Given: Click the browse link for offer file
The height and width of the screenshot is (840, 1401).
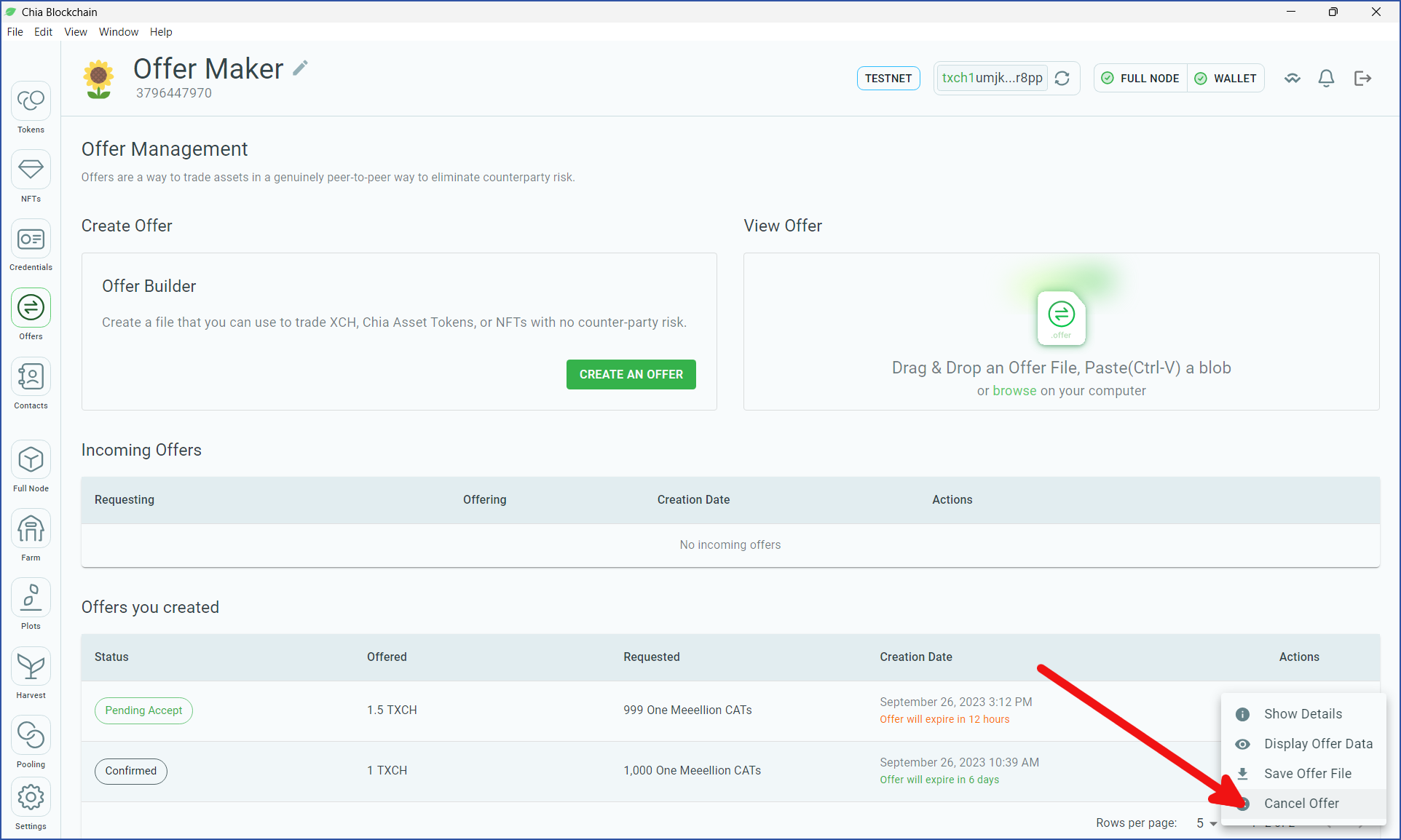Looking at the screenshot, I should (1014, 391).
